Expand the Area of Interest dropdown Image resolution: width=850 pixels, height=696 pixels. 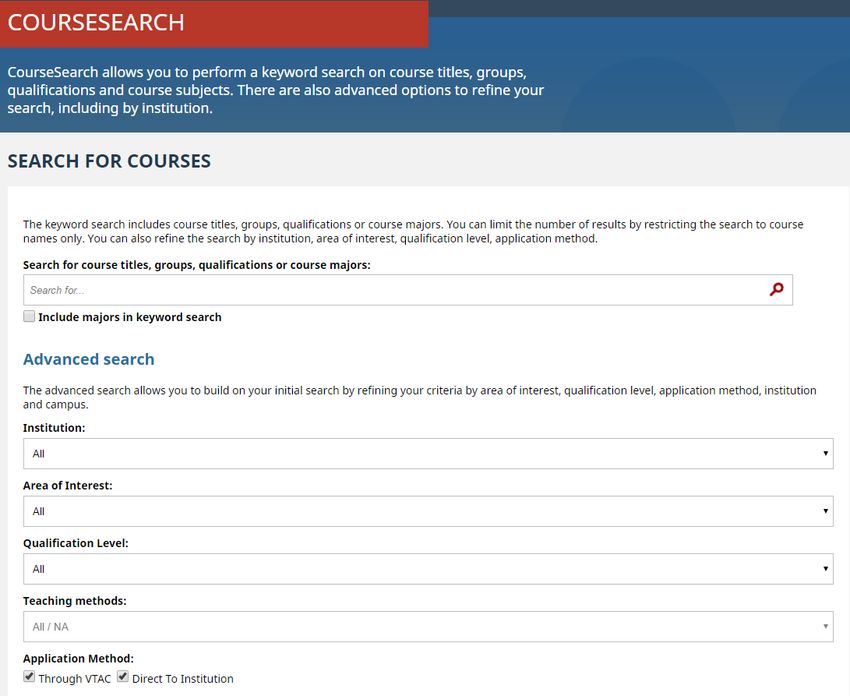pyautogui.click(x=428, y=511)
